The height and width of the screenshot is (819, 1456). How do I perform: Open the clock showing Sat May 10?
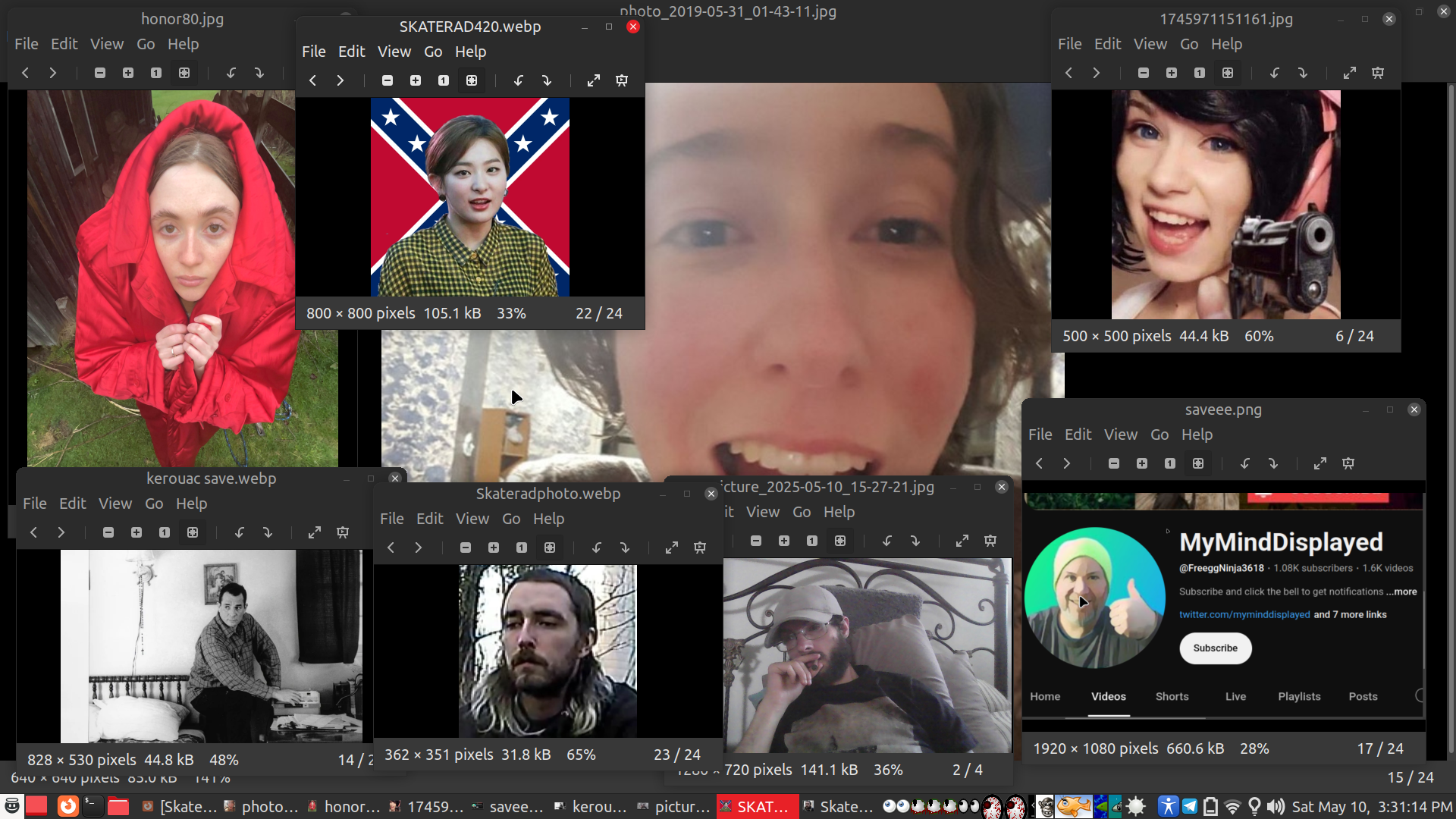[x=1372, y=807]
